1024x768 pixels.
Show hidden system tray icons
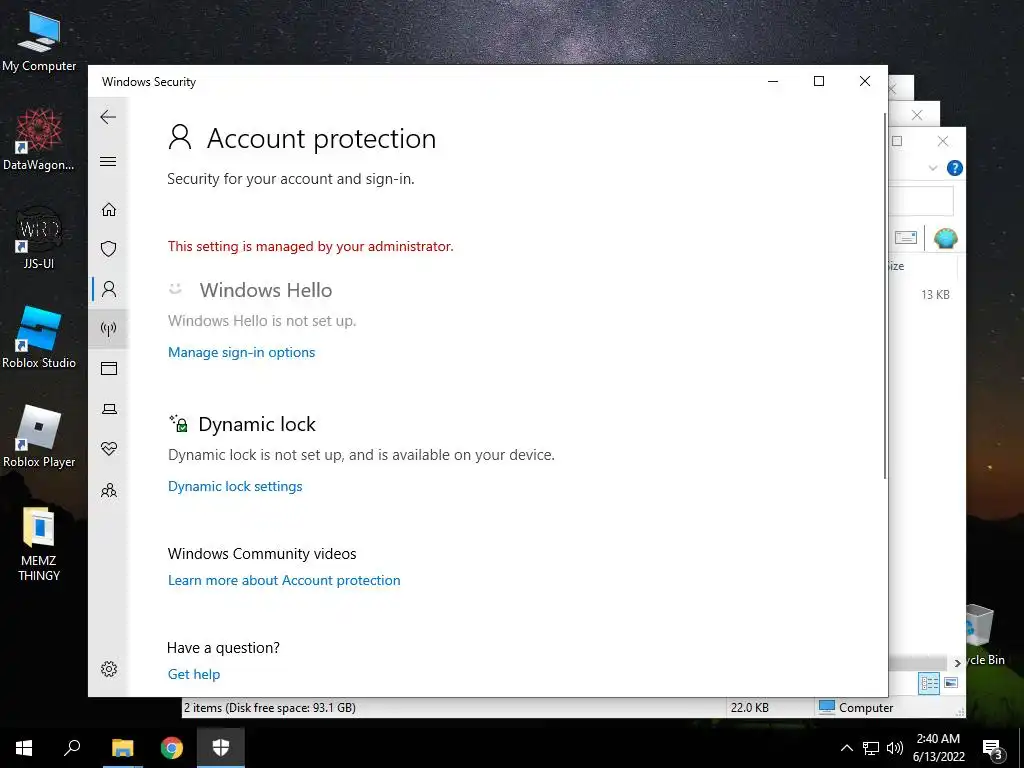point(846,748)
